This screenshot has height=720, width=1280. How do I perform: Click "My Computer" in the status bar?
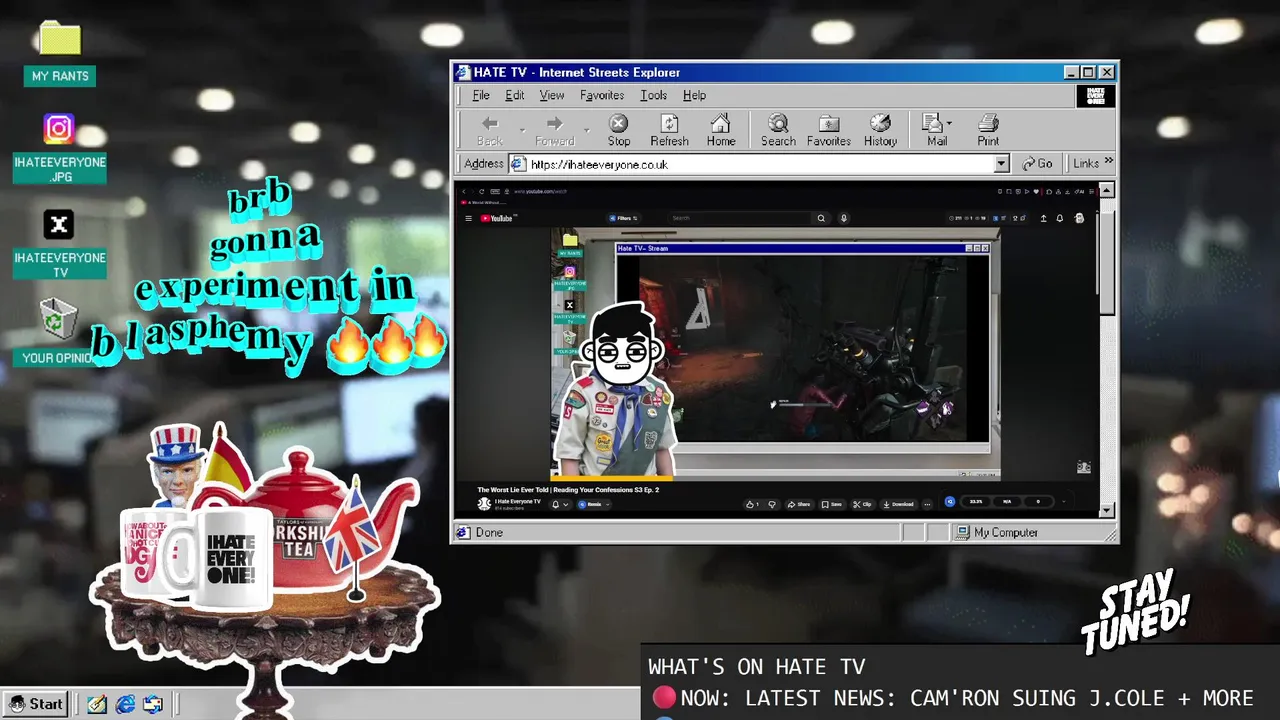coord(1005,533)
